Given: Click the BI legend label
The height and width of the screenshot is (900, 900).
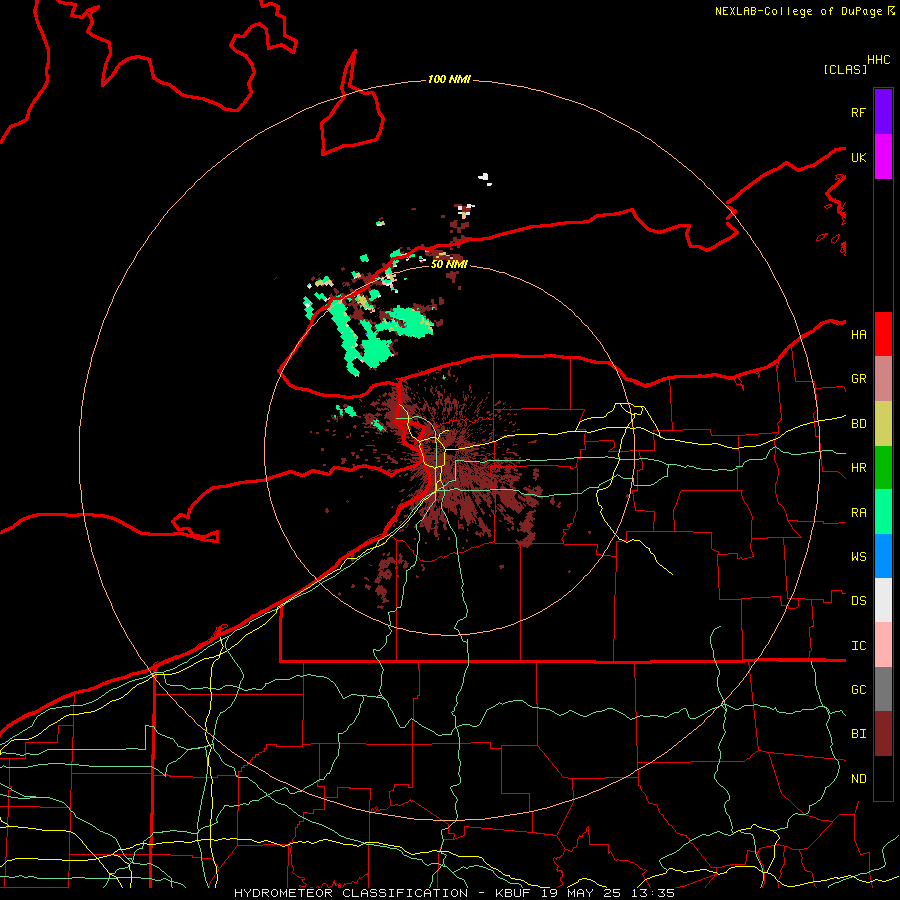Looking at the screenshot, I should pyautogui.click(x=858, y=734).
